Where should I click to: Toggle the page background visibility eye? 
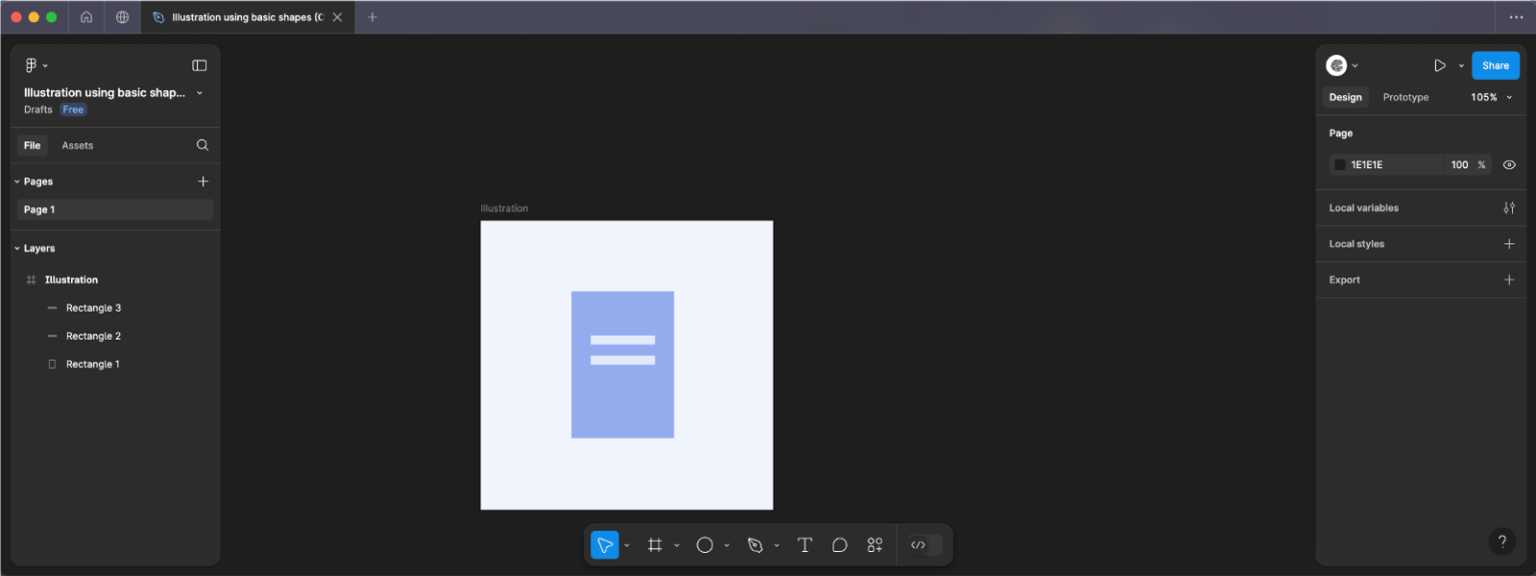coord(1508,164)
